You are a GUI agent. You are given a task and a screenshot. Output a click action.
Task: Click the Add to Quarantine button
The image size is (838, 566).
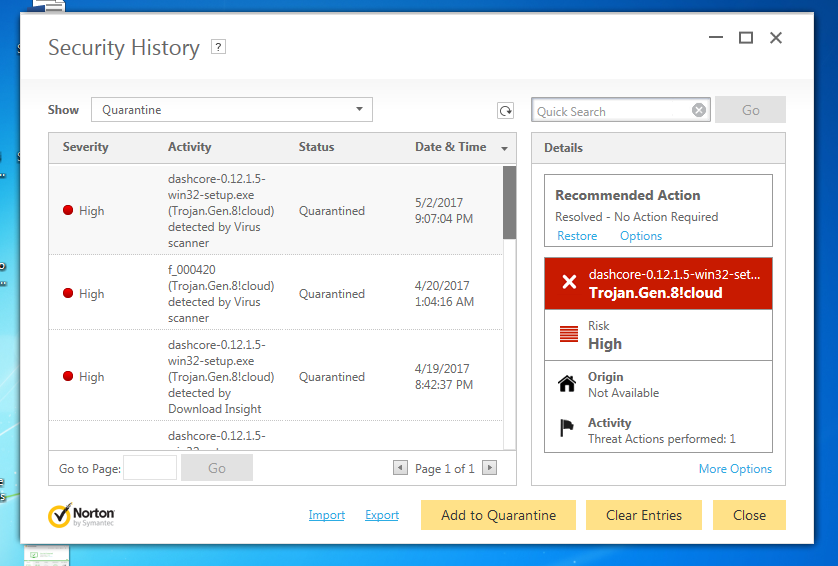click(x=498, y=515)
